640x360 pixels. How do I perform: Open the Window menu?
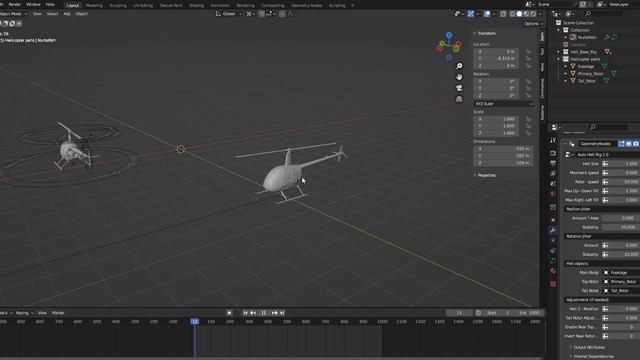pyautogui.click(x=33, y=4)
